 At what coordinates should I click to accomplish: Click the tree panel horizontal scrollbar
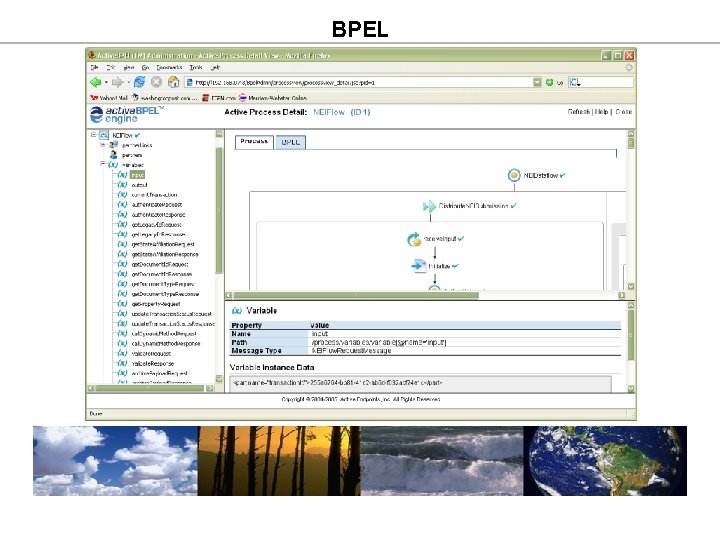coord(149,388)
